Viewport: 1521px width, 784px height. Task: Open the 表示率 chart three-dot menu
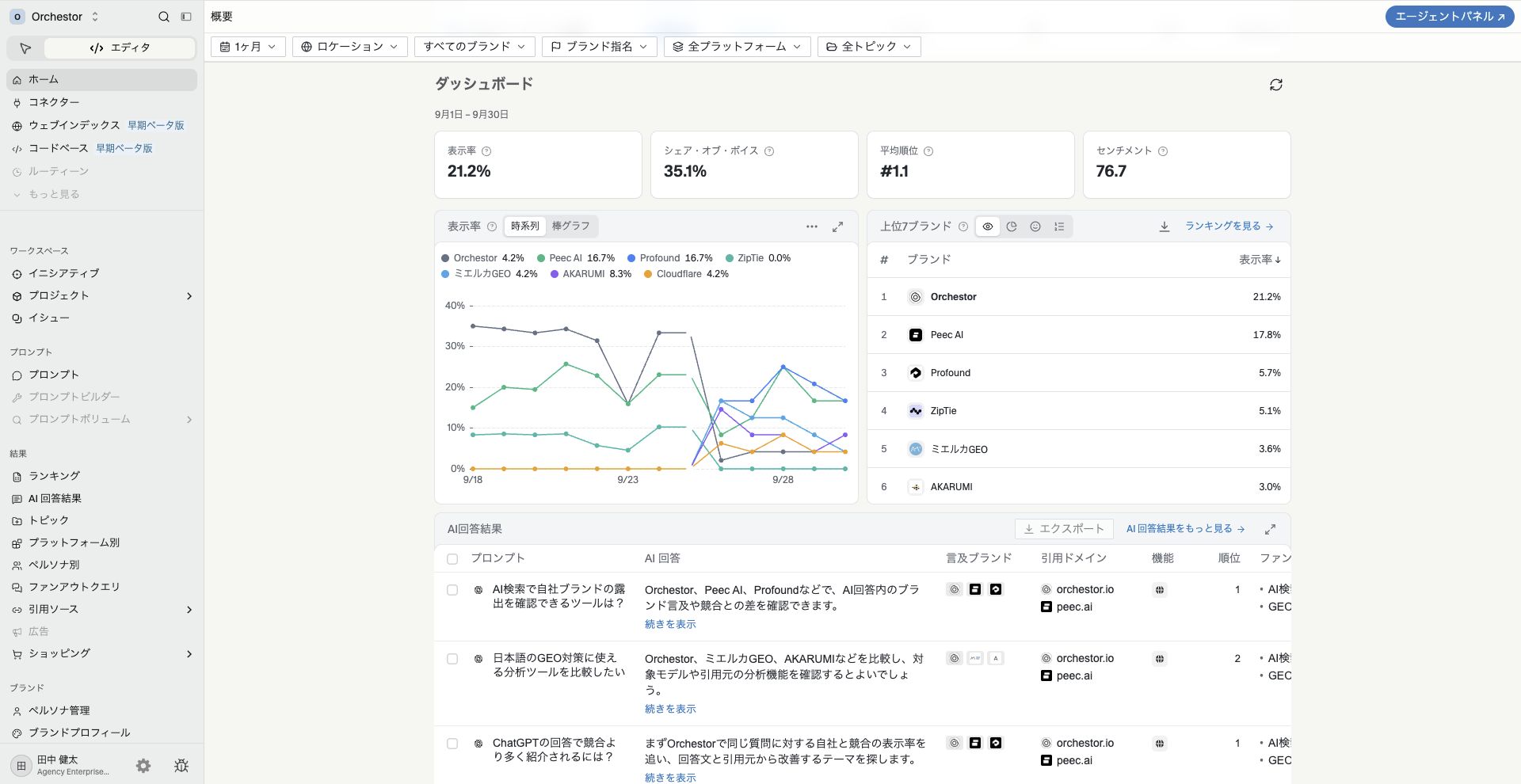812,226
